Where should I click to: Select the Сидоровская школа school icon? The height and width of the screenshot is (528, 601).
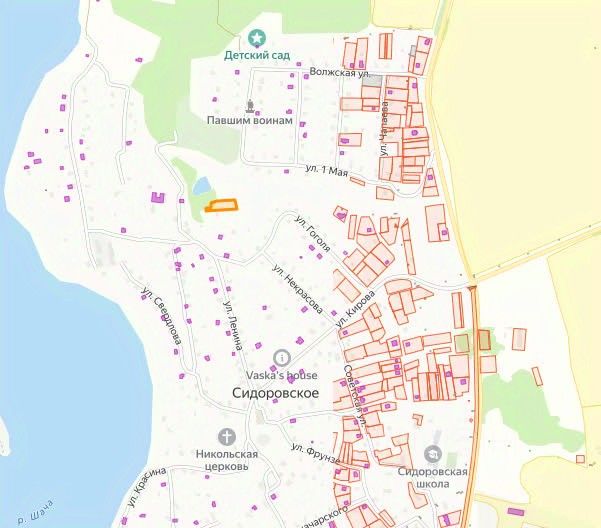(x=433, y=454)
